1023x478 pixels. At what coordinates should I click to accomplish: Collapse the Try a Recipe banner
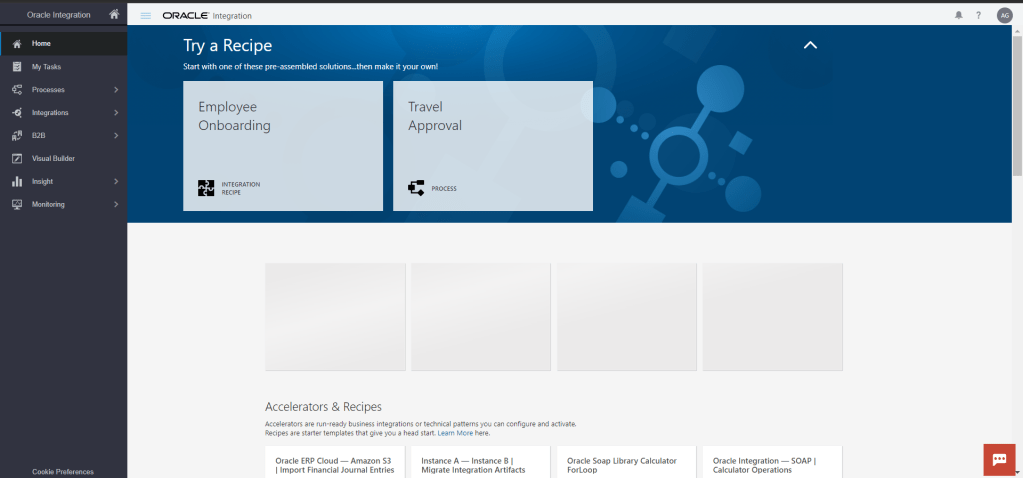(x=810, y=45)
